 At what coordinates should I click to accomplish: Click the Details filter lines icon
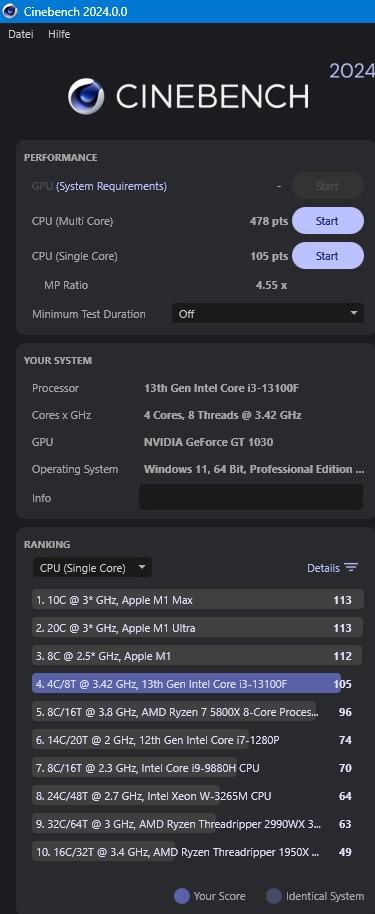point(351,567)
